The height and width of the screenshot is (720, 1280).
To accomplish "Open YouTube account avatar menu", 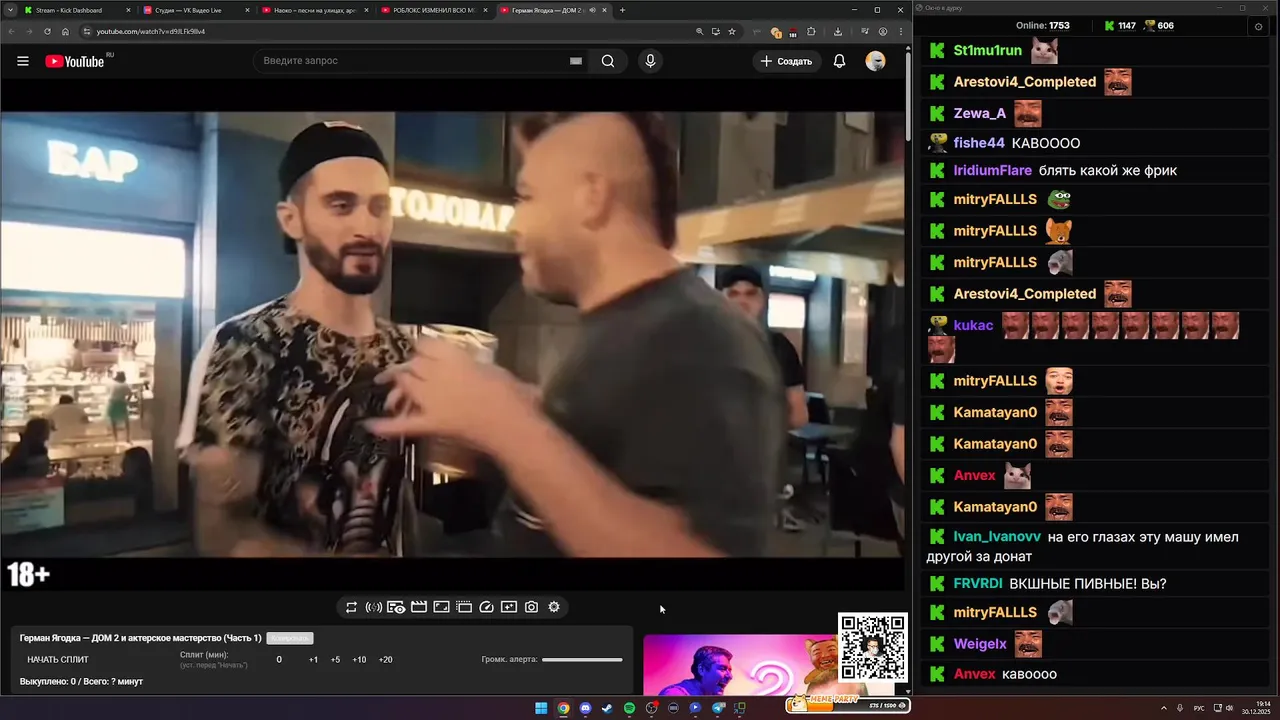I will point(875,61).
